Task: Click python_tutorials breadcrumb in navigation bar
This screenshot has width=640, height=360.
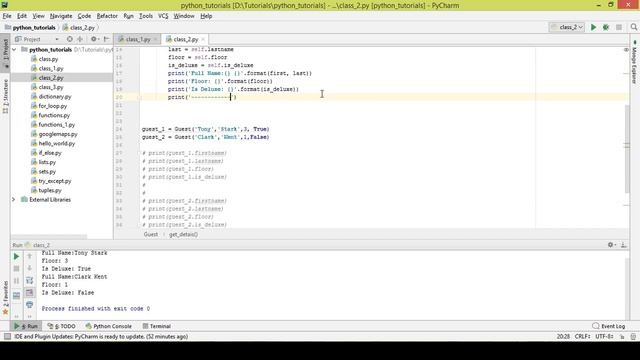Action: pos(34,27)
